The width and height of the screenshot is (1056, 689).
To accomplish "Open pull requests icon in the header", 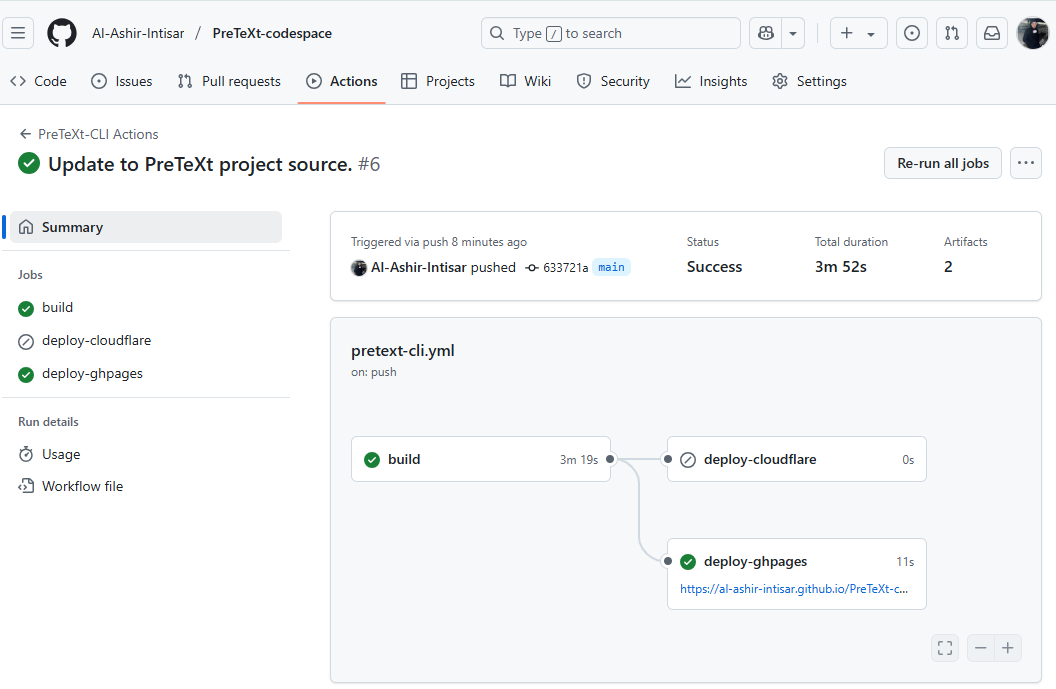I will 952,33.
